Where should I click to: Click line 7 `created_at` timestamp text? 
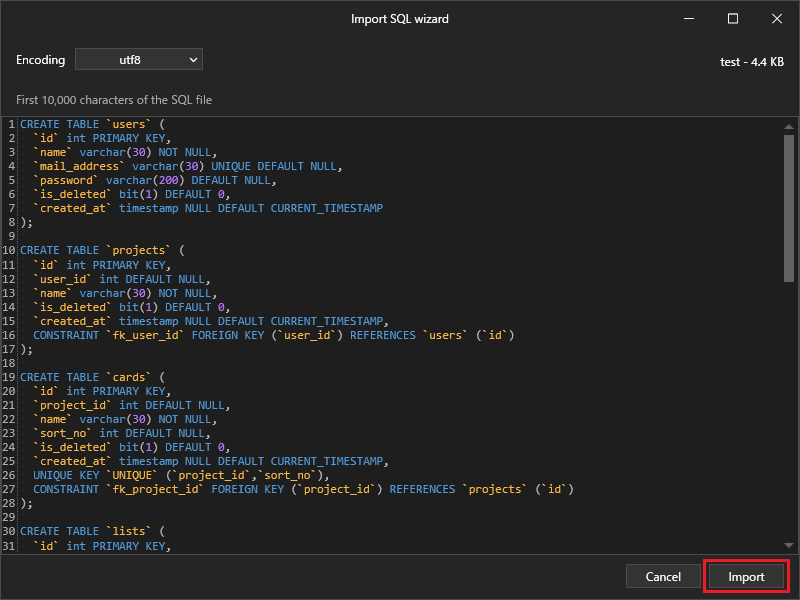pos(208,208)
